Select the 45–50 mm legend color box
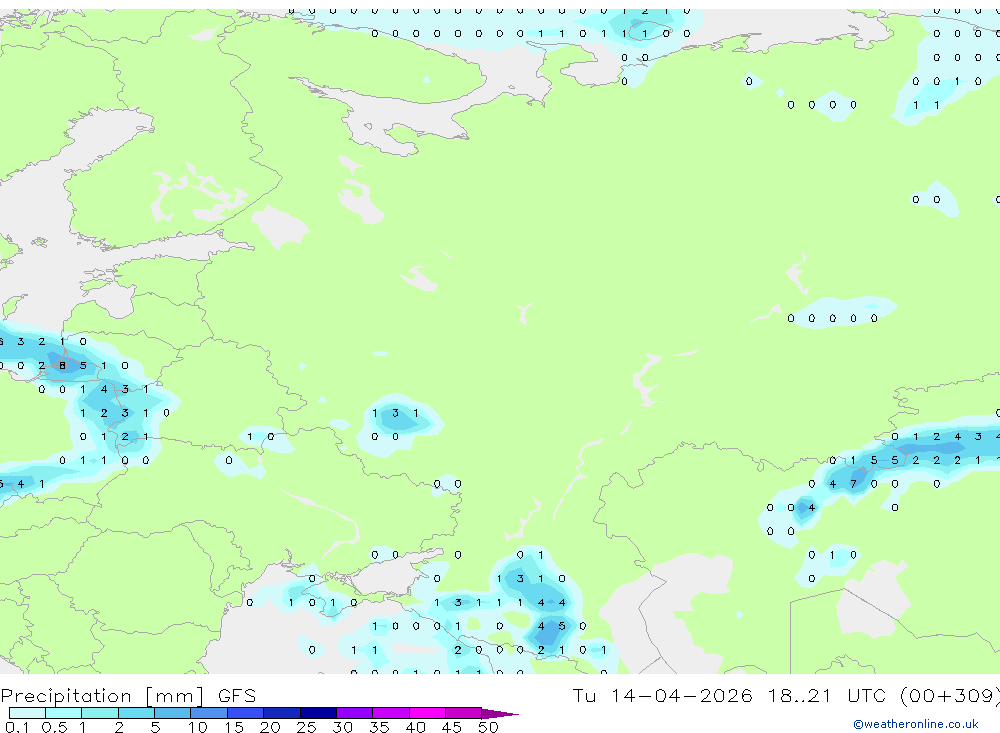Screen dimensions: 1000x733 tap(463, 713)
